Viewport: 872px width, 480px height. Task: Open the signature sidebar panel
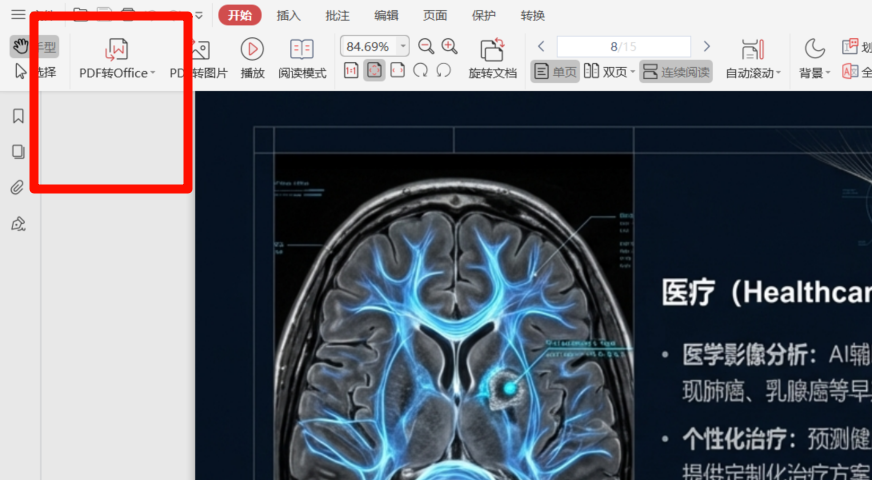(x=18, y=224)
